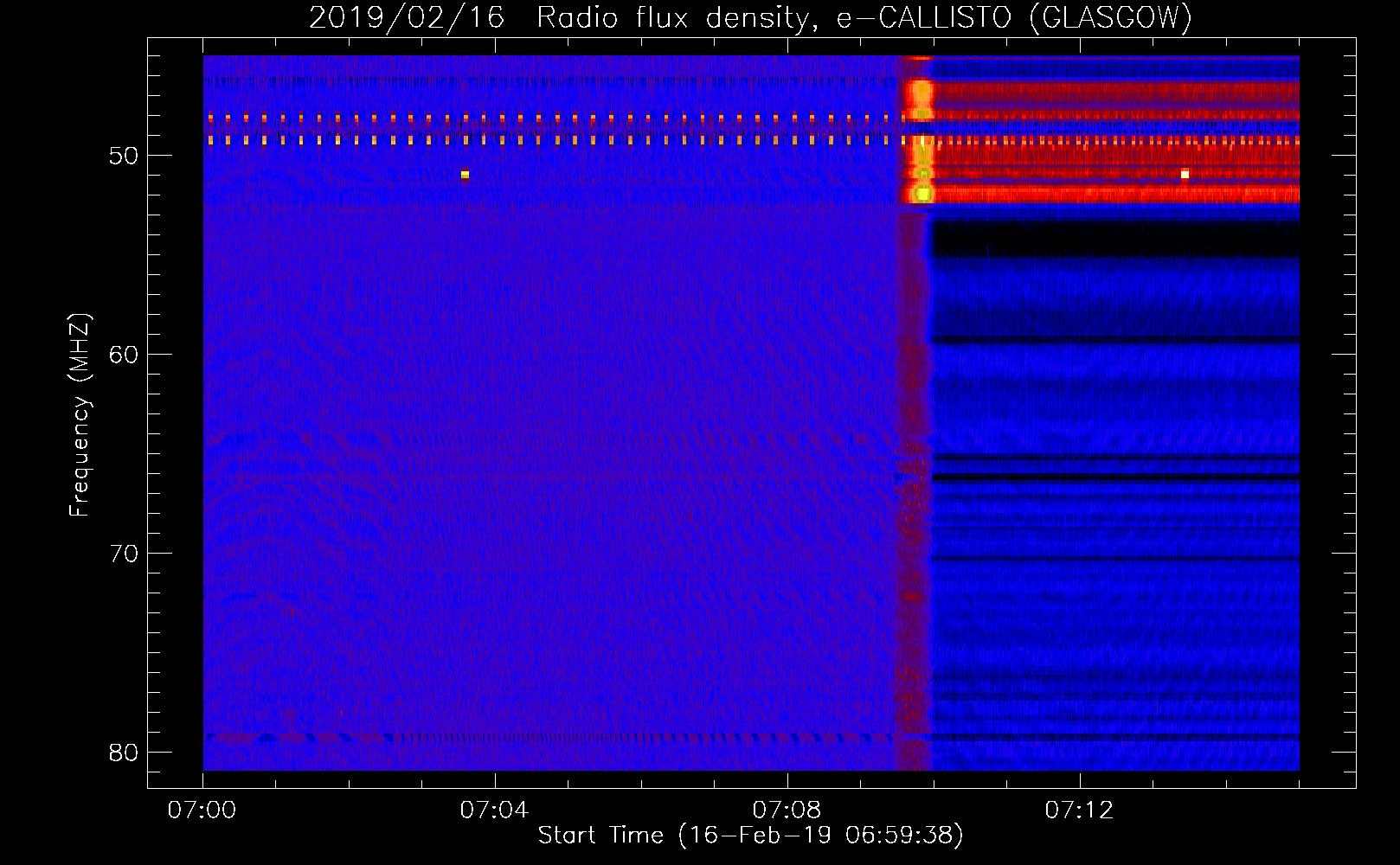The height and width of the screenshot is (865, 1400).
Task: Click the isolated yellow burst pixel near 07:03:30
Action: [x=465, y=175]
